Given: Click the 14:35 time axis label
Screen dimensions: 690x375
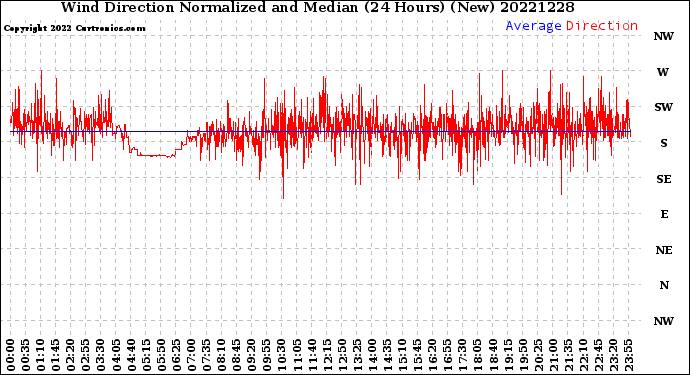Looking at the screenshot, I should [x=388, y=355].
